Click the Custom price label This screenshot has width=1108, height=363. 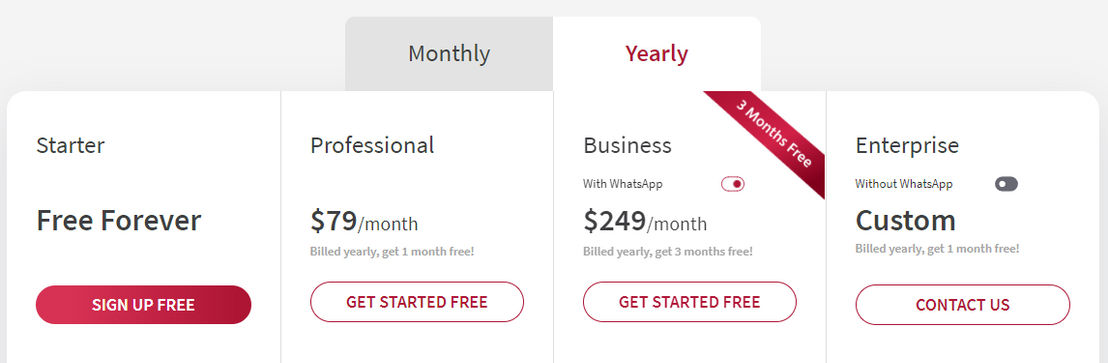[905, 220]
